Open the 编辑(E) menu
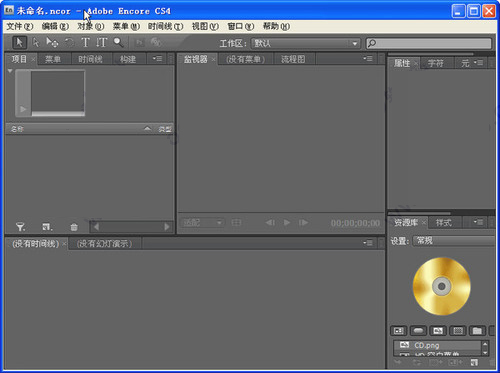The width and height of the screenshot is (500, 373). [x=55, y=26]
